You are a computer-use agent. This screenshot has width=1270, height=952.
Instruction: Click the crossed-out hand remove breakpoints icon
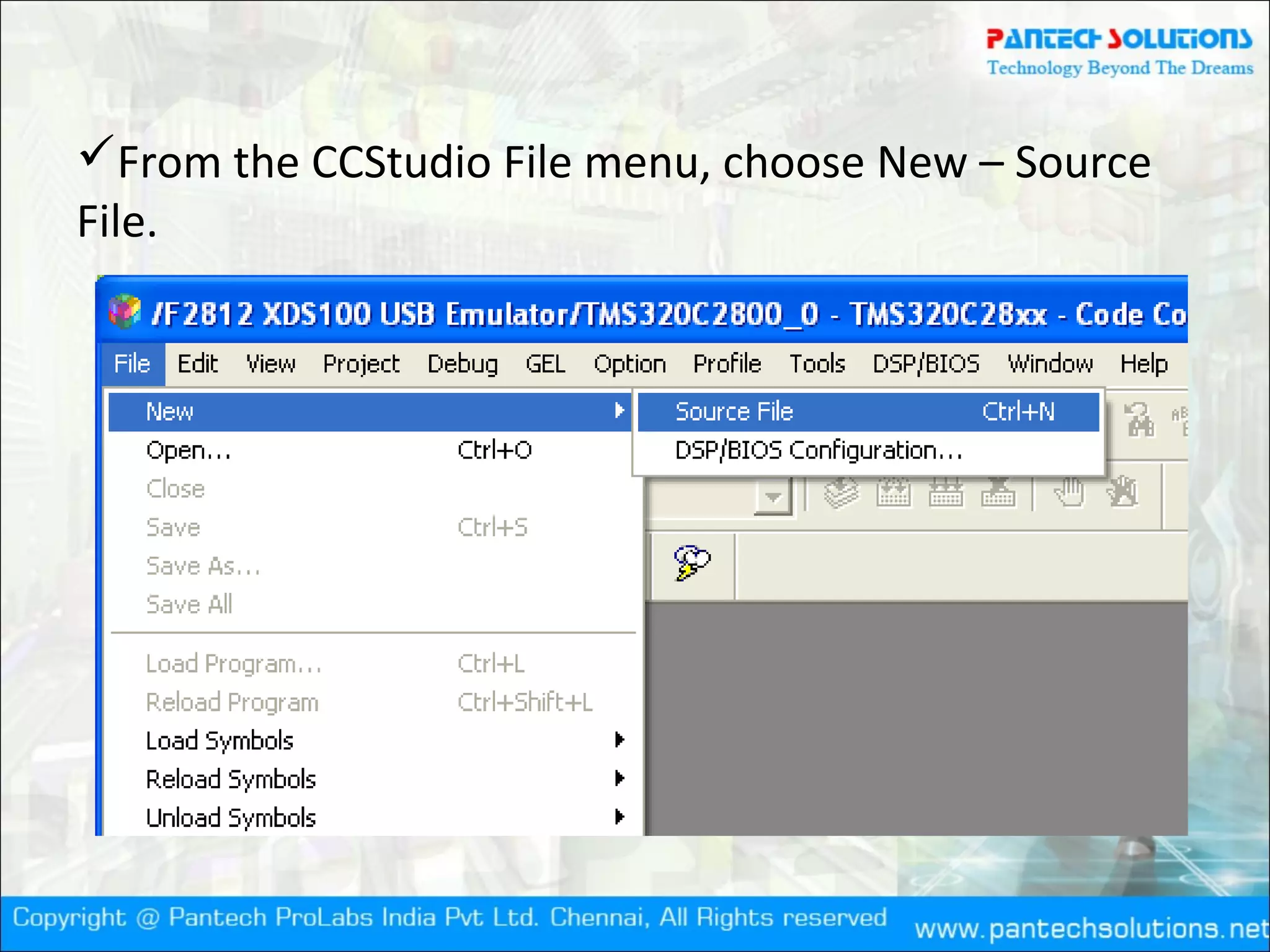(1122, 493)
